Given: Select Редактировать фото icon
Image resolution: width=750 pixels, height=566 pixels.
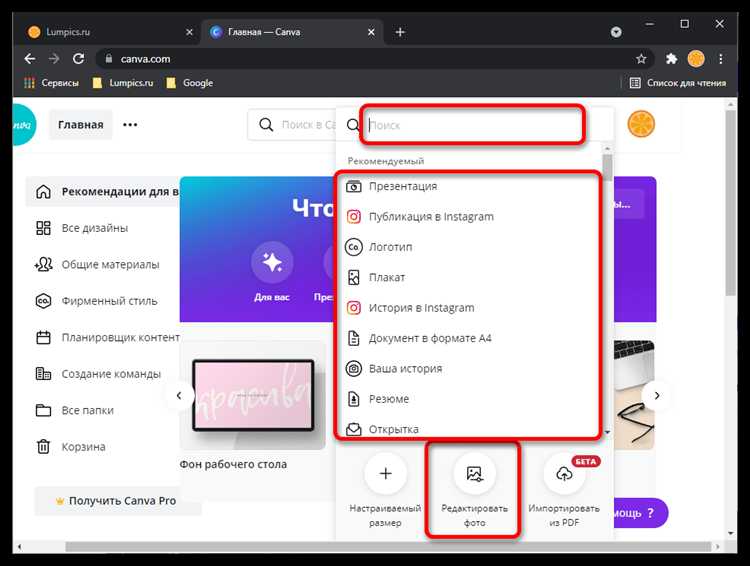Looking at the screenshot, I should pyautogui.click(x=474, y=474).
